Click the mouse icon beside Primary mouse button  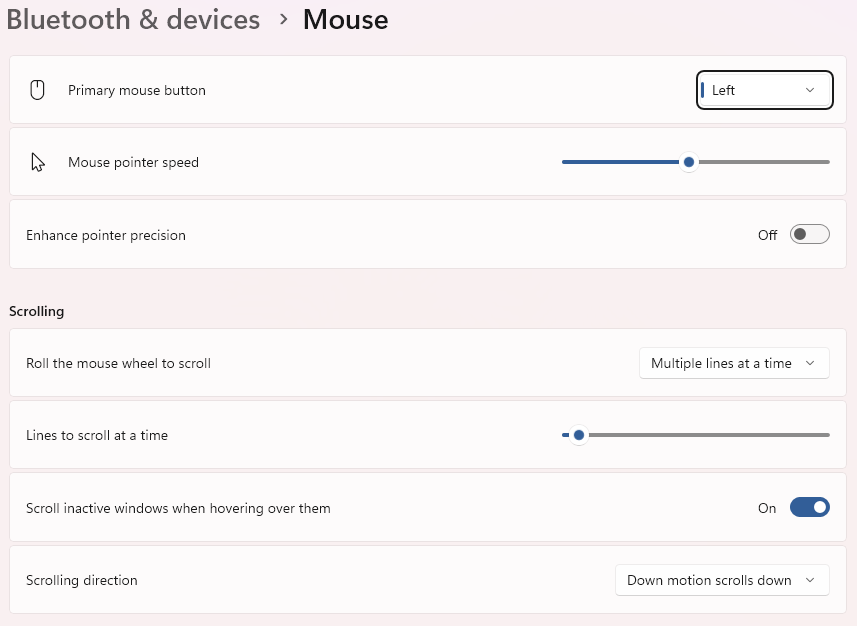pyautogui.click(x=37, y=90)
